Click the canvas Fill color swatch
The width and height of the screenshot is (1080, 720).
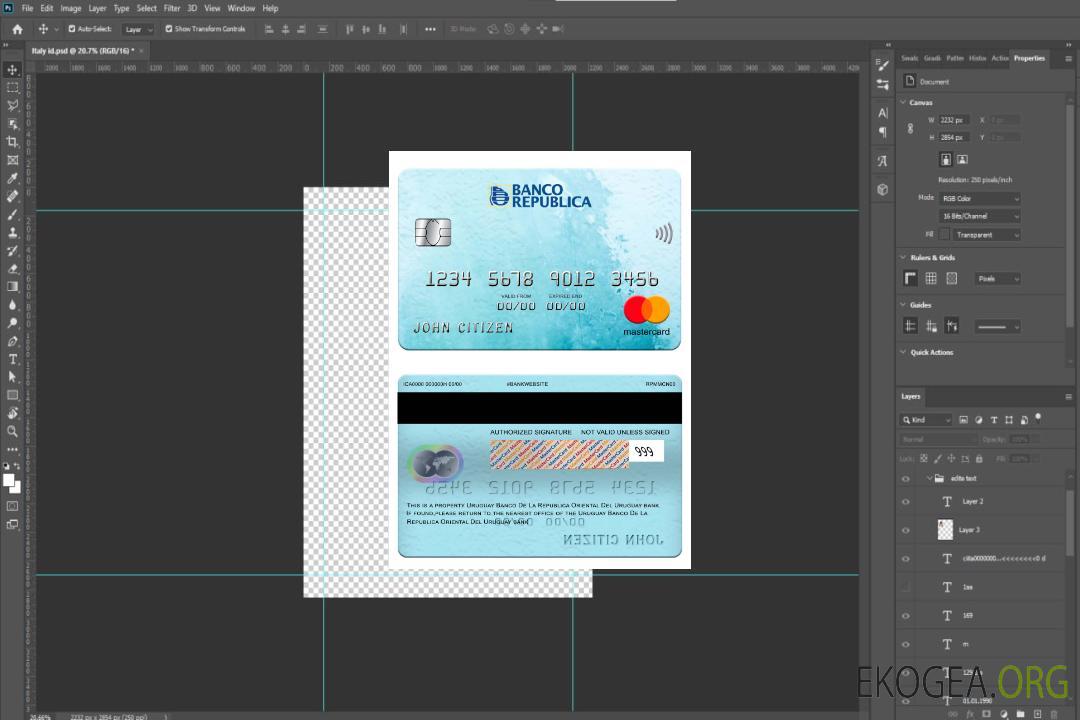(x=944, y=235)
